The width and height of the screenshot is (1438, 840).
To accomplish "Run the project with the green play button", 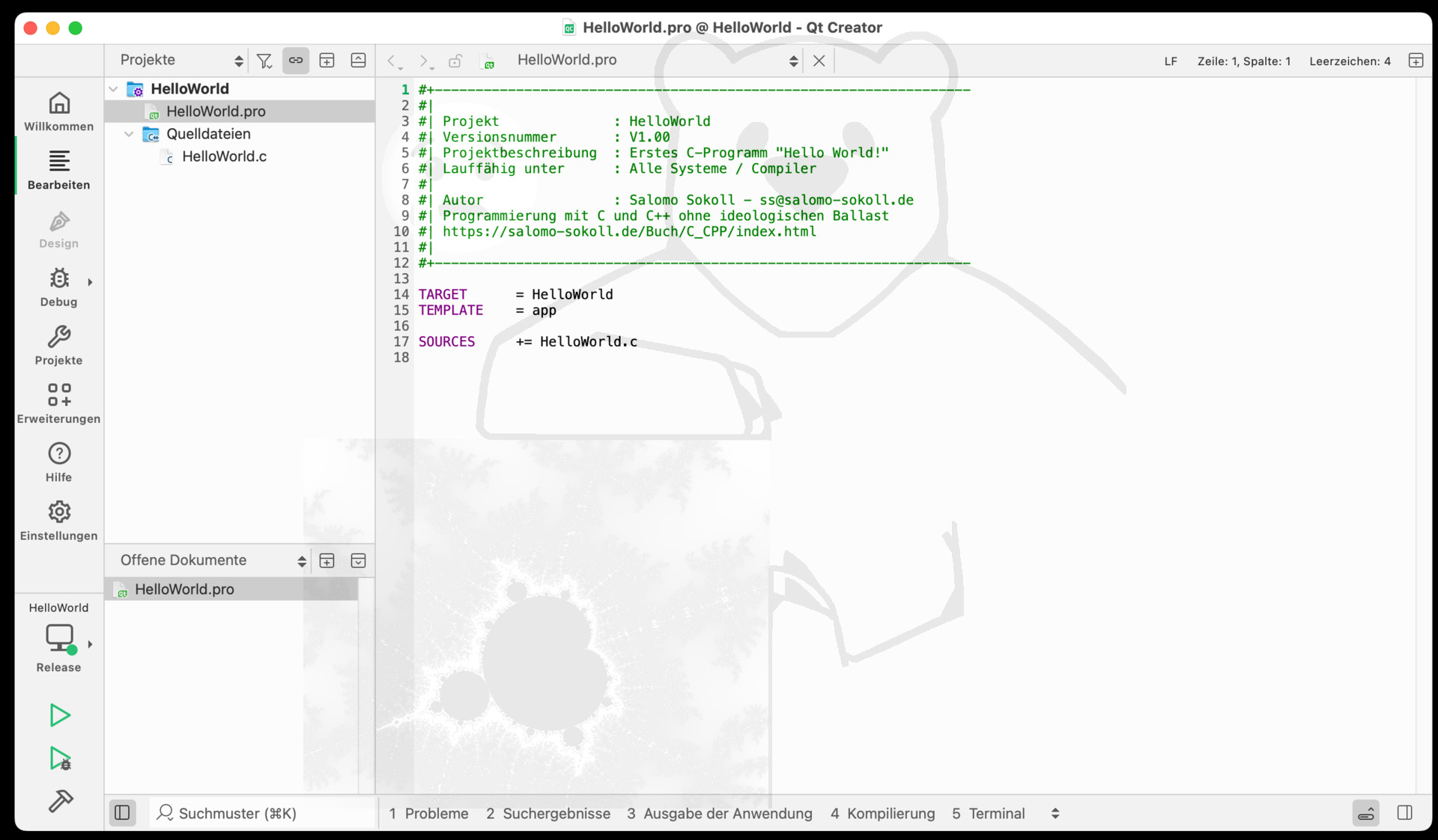I will (59, 715).
